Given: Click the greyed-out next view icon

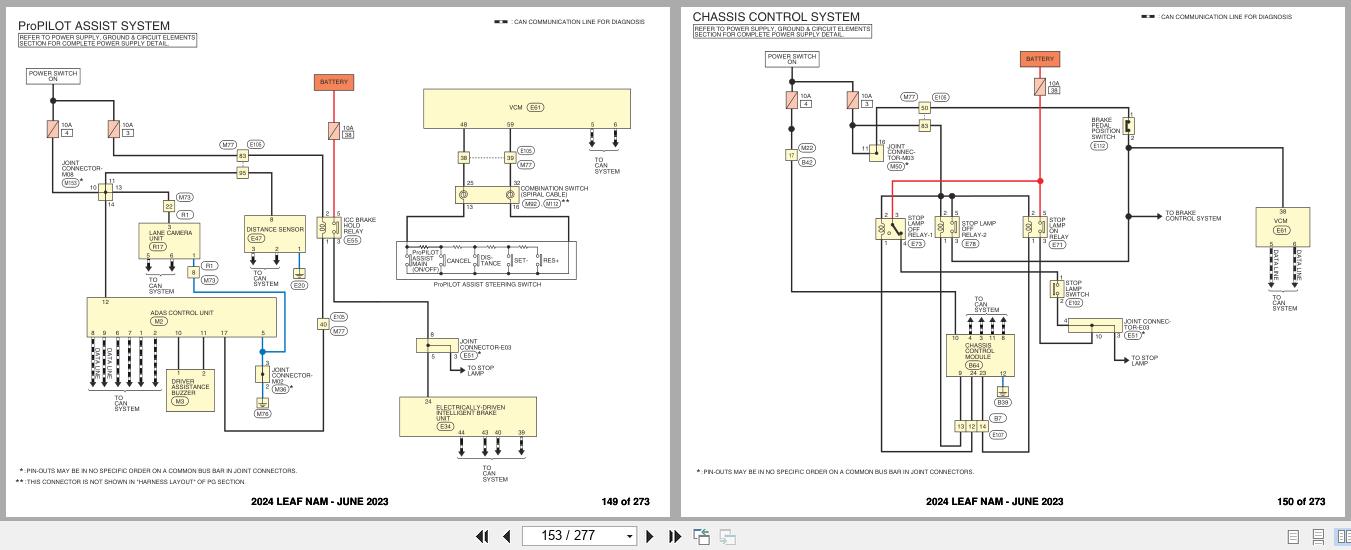Looking at the screenshot, I should point(728,536).
